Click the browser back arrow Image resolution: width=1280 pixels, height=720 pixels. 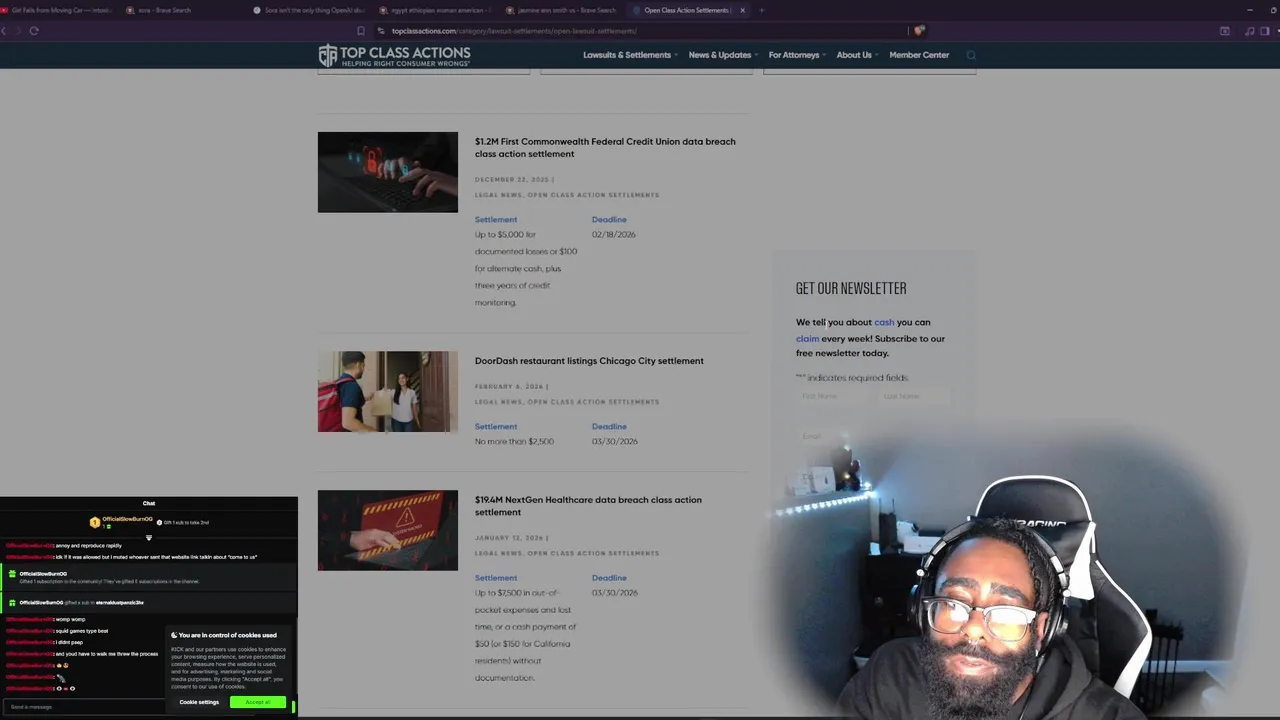coord(5,31)
